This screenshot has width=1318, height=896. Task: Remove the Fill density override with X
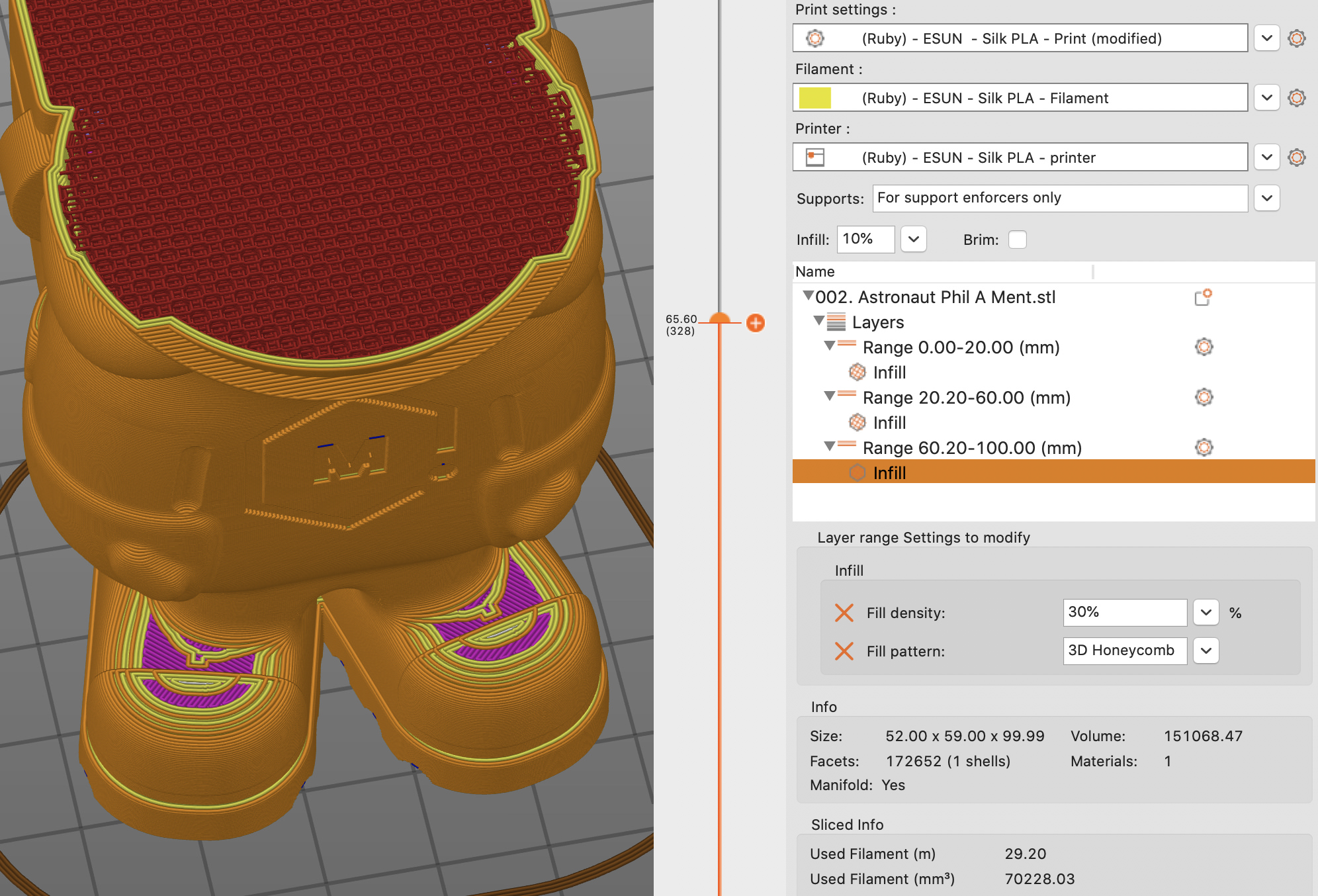[x=844, y=613]
